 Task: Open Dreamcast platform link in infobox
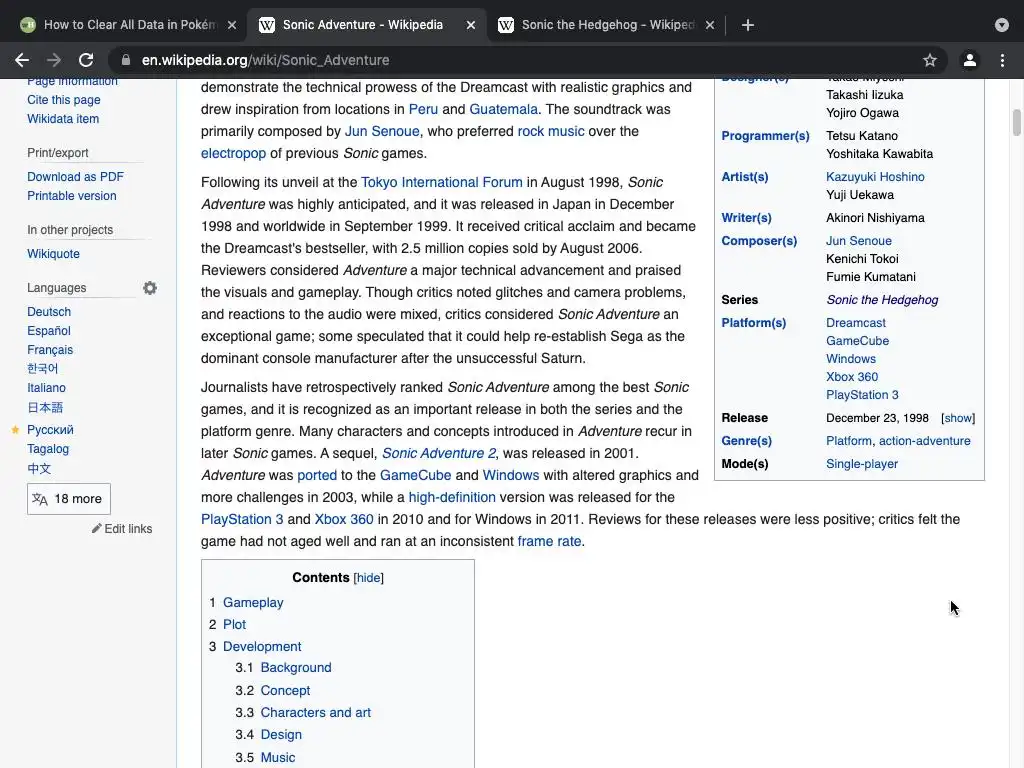[856, 323]
